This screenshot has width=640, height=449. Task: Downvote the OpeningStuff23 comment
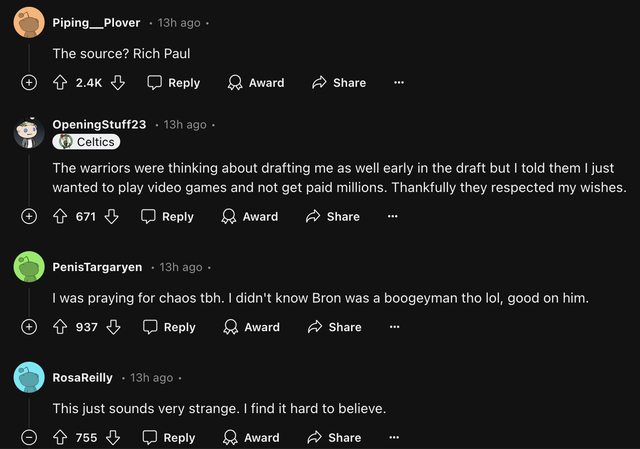click(x=111, y=216)
